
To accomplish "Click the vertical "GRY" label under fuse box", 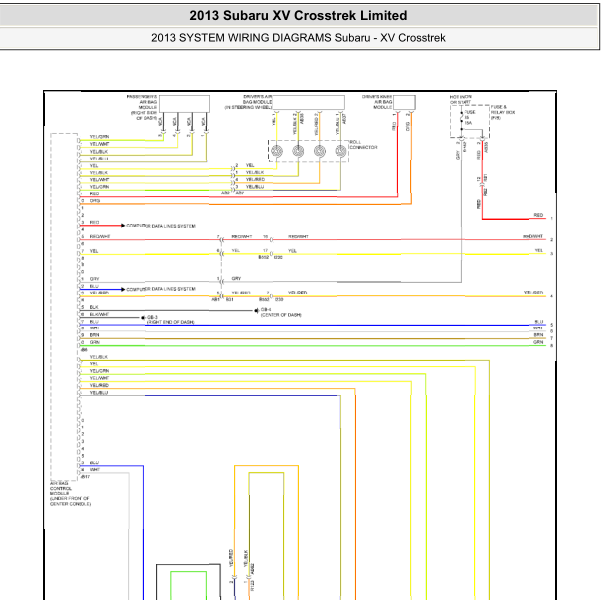I will 458,155.
